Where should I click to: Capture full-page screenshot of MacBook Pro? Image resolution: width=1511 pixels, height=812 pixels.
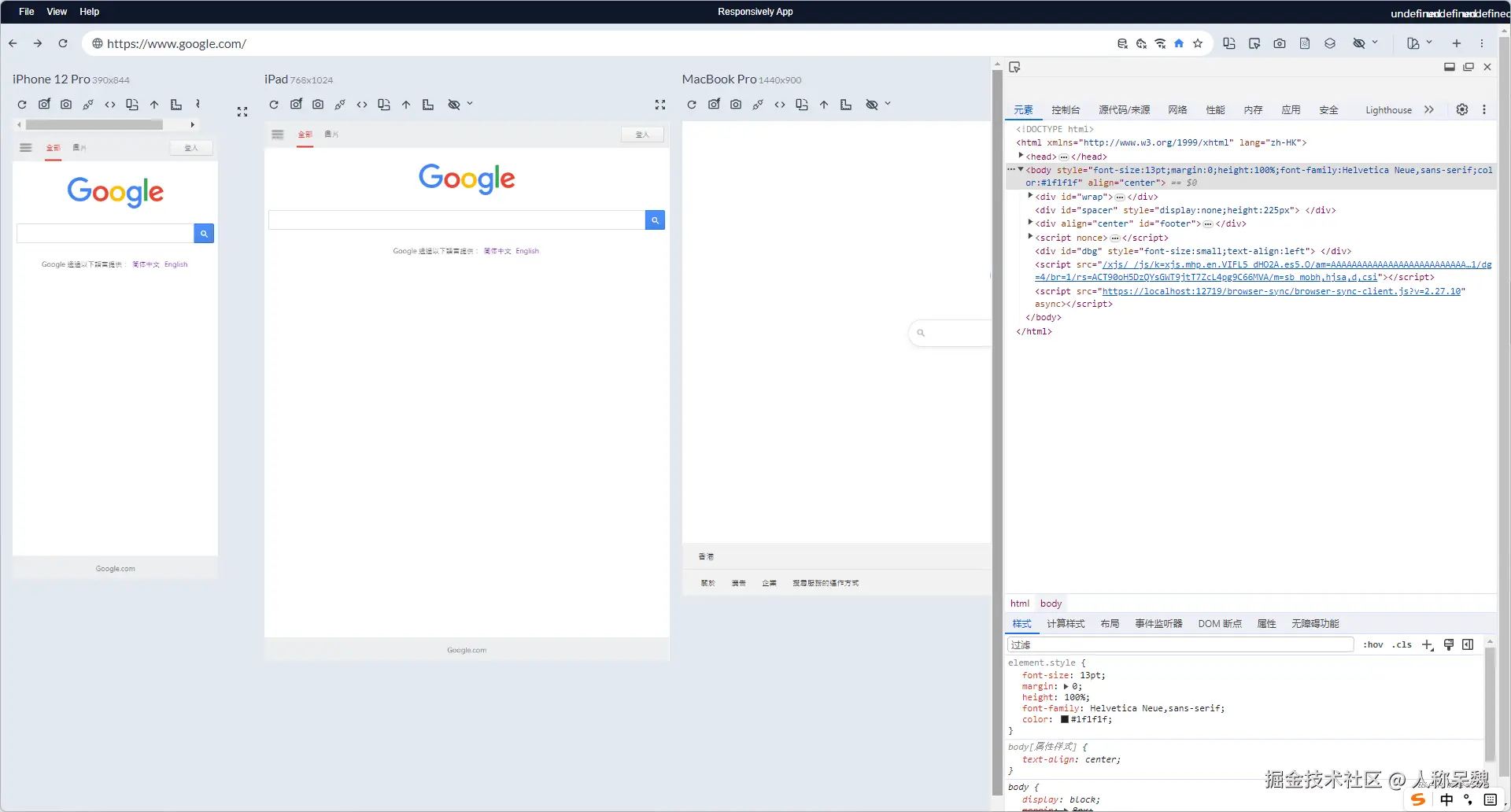click(x=736, y=105)
